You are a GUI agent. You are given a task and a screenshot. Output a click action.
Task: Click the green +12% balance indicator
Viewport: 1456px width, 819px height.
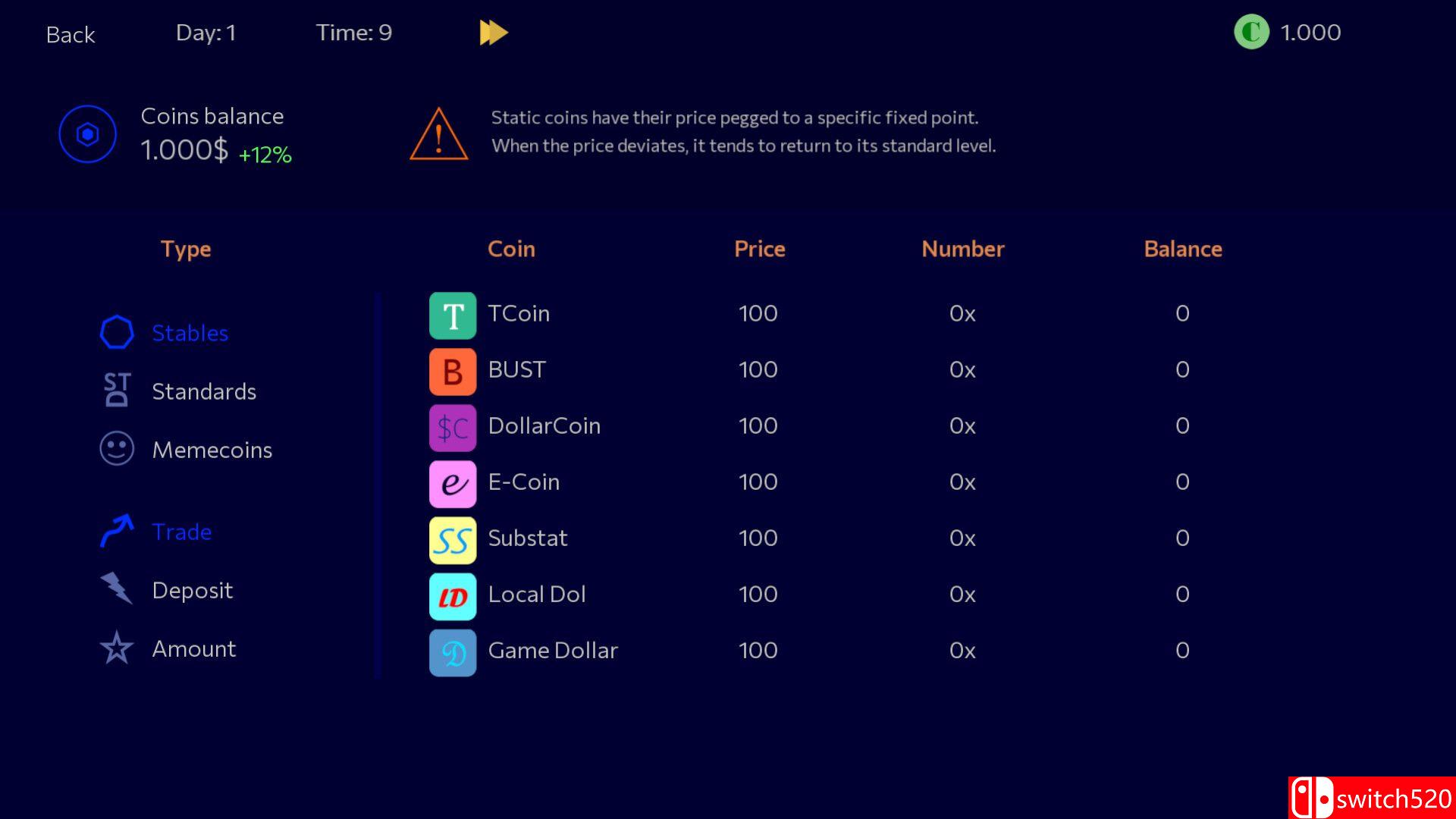click(x=265, y=155)
